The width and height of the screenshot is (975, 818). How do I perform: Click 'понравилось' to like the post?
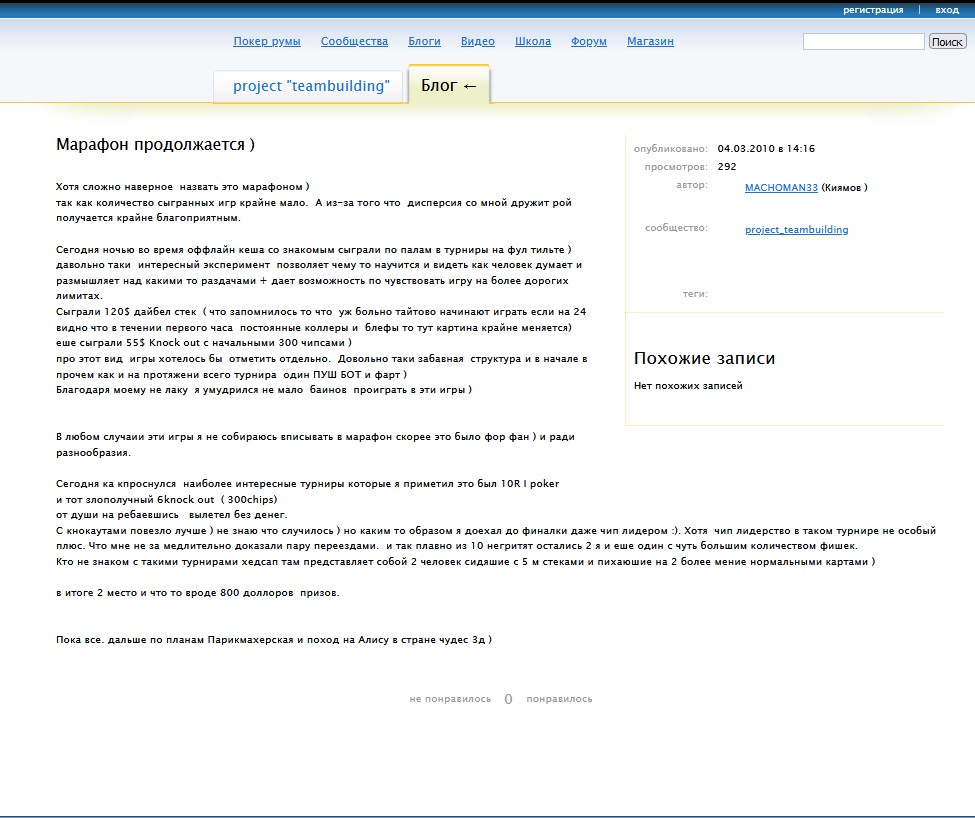pos(559,699)
